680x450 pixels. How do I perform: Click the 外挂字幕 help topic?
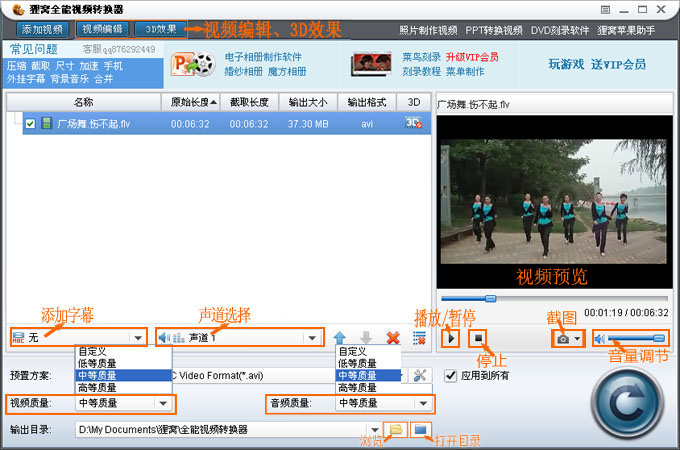click(x=26, y=79)
